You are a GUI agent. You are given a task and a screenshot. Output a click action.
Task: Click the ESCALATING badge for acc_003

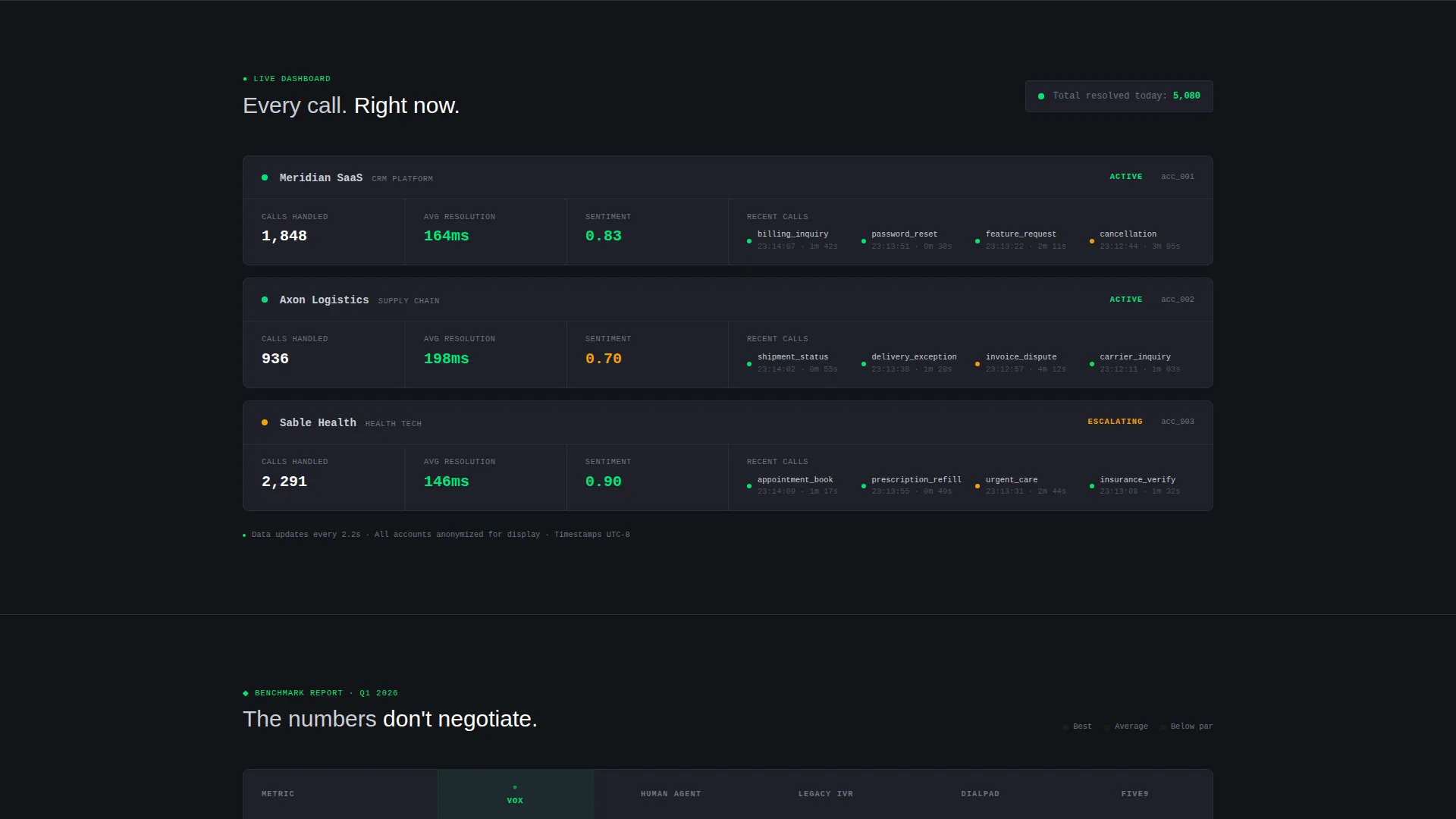tap(1115, 422)
